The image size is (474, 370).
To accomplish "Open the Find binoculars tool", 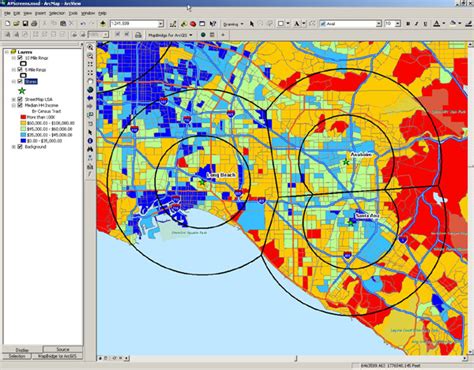I will point(90,149).
